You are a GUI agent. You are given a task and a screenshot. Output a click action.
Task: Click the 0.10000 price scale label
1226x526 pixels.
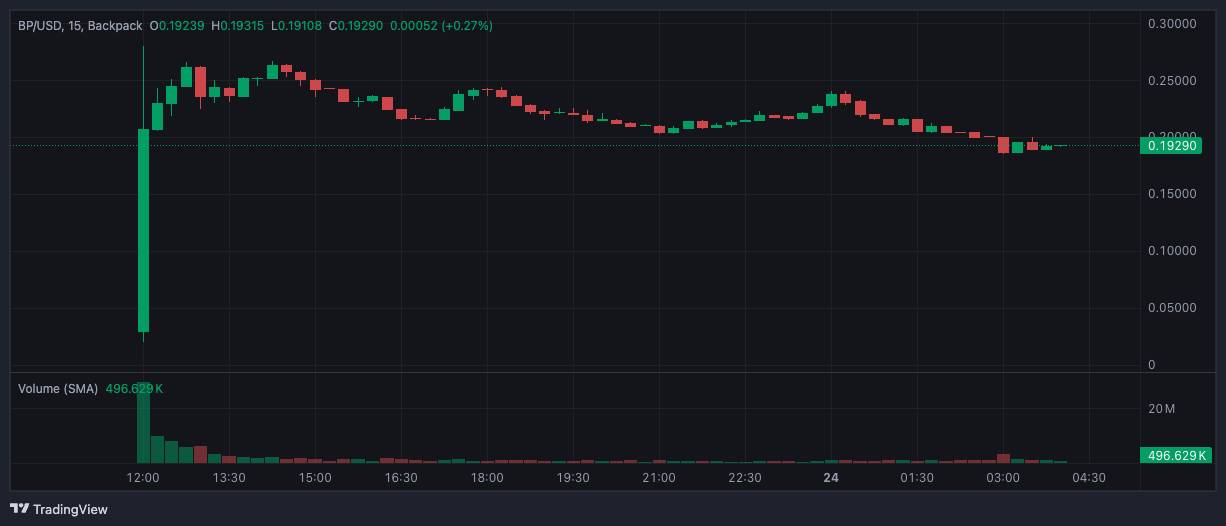(1171, 251)
